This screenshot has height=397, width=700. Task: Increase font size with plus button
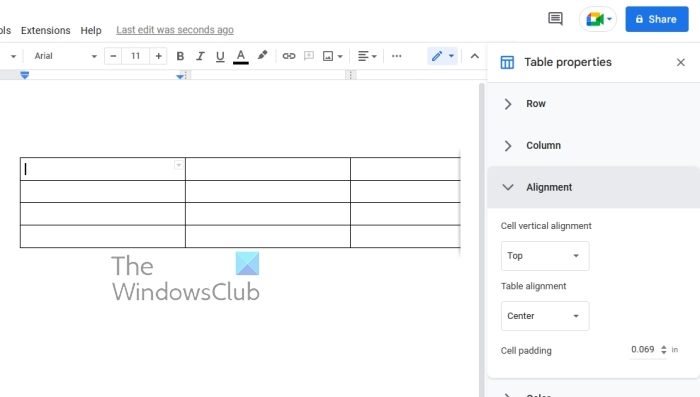tap(158, 56)
